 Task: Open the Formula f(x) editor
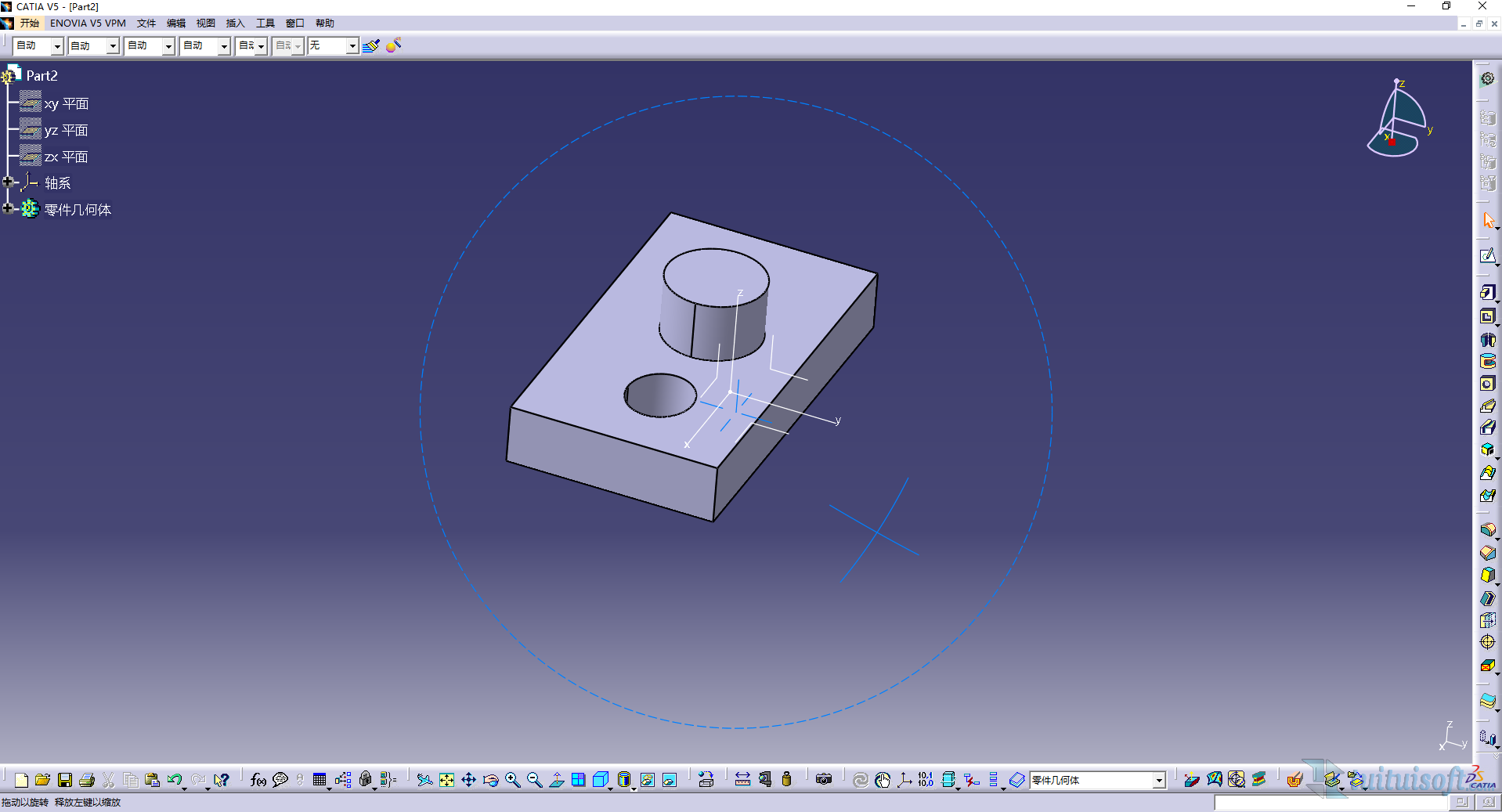(x=258, y=780)
